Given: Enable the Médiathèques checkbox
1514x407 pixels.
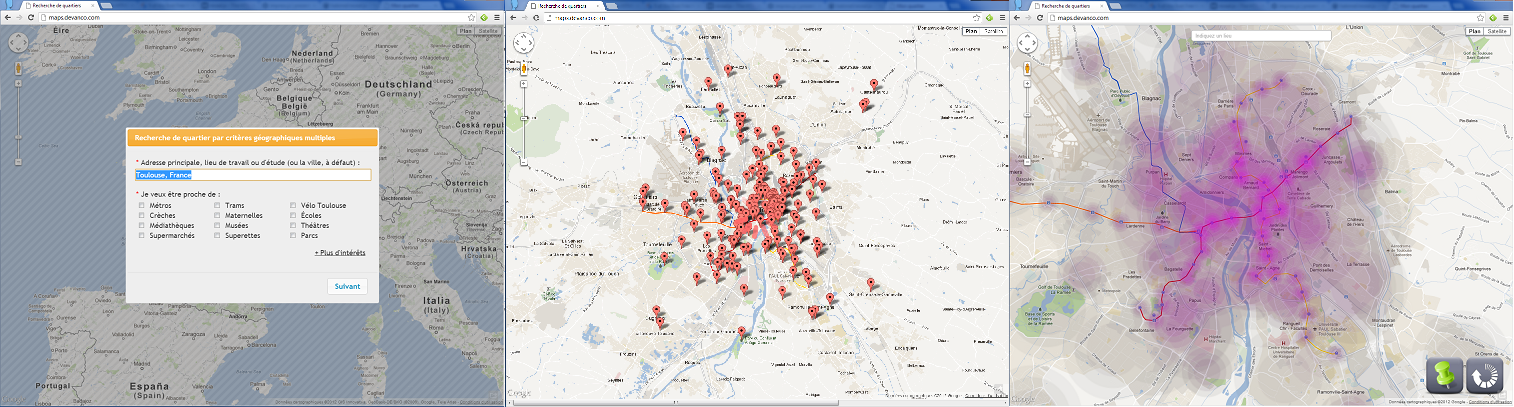Looking at the screenshot, I should (x=143, y=226).
